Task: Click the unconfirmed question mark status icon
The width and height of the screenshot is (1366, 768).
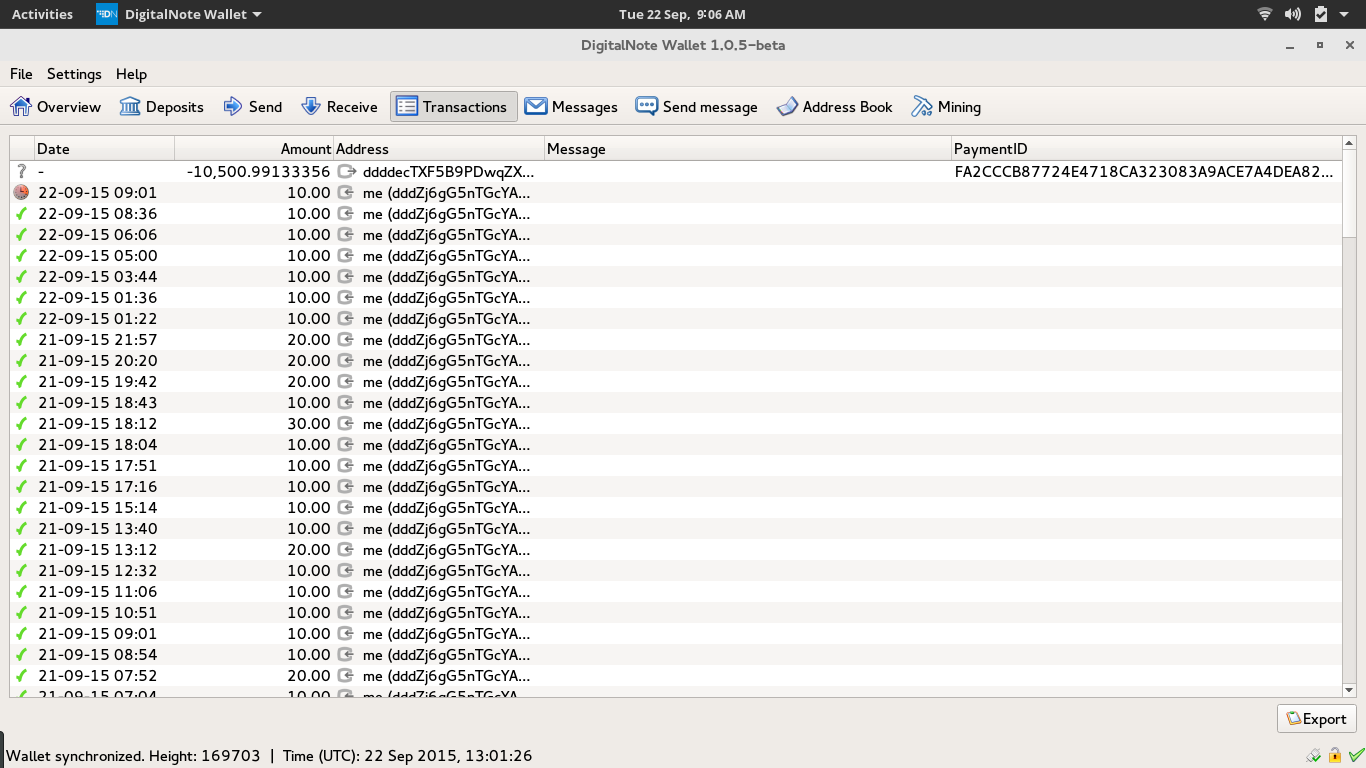Action: 22,172
